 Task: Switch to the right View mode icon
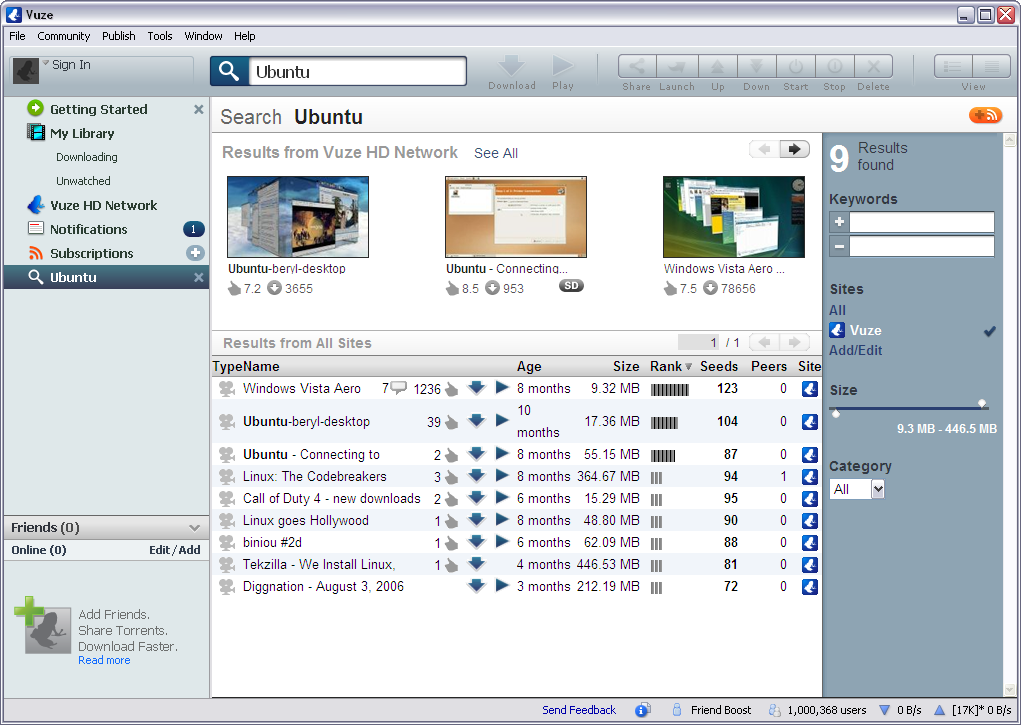click(x=992, y=66)
